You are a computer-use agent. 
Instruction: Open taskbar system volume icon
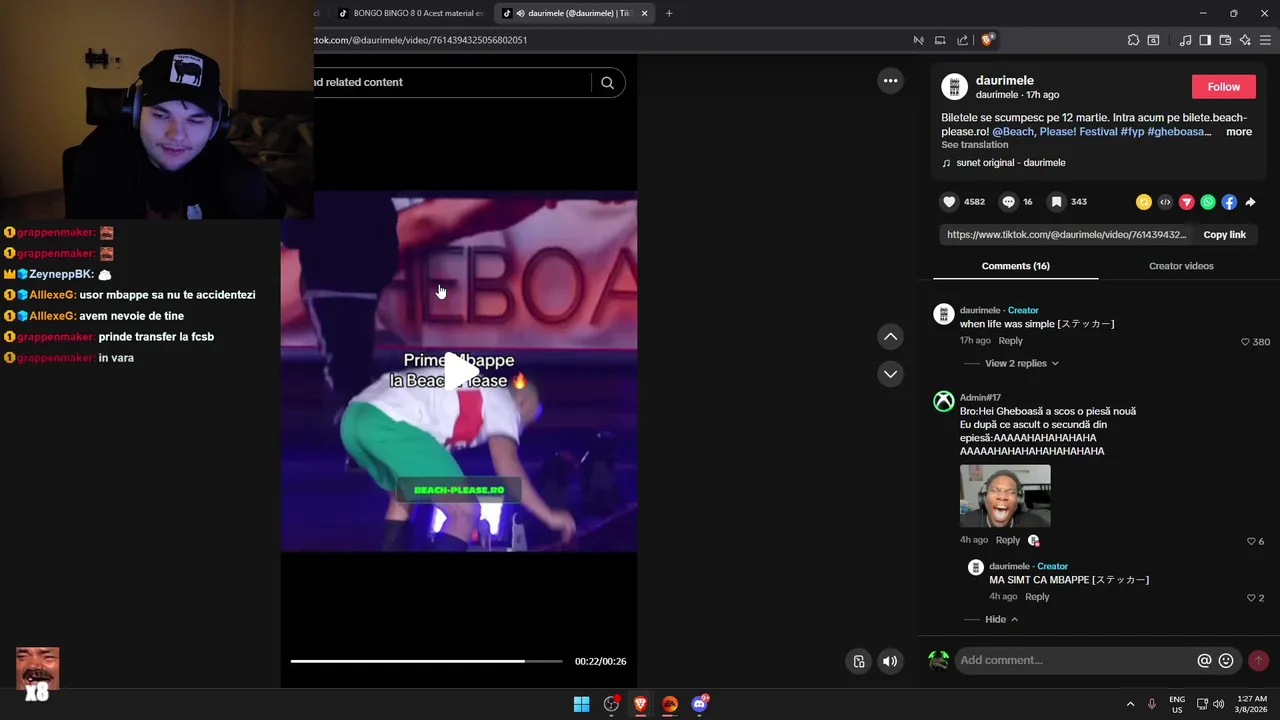point(1218,704)
